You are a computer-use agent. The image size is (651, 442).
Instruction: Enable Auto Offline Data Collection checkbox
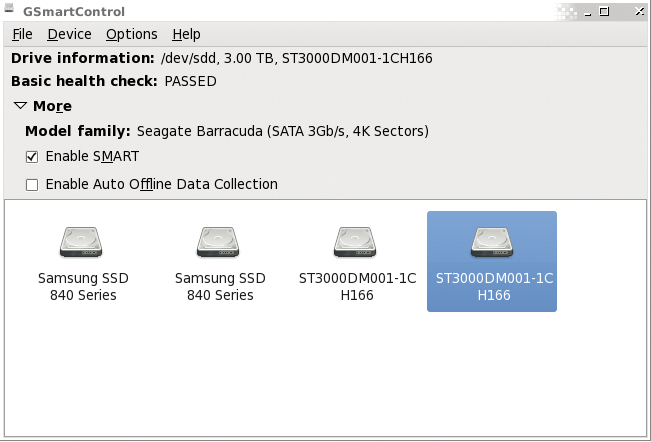pyautogui.click(x=32, y=185)
